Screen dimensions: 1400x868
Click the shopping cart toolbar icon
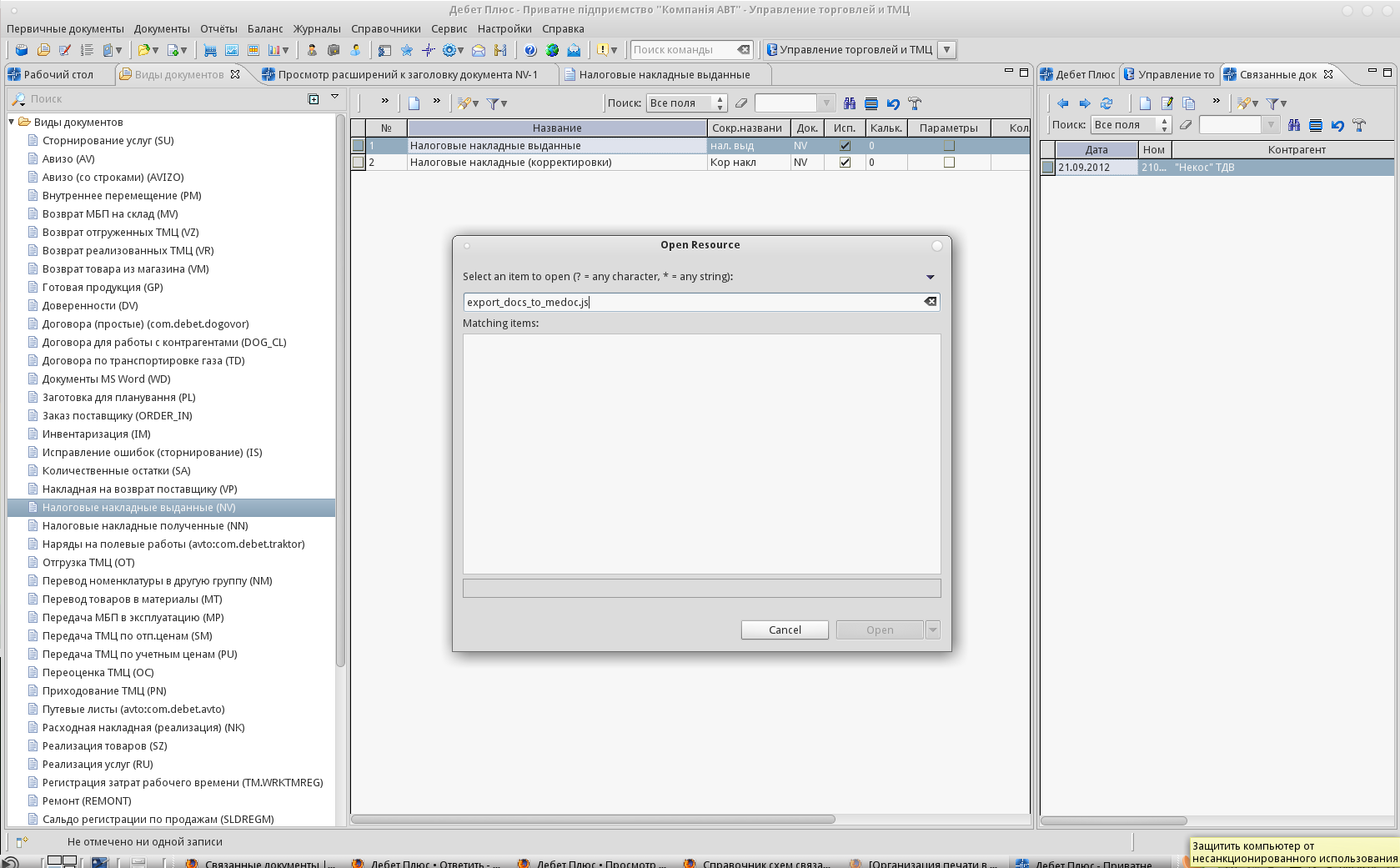click(210, 50)
